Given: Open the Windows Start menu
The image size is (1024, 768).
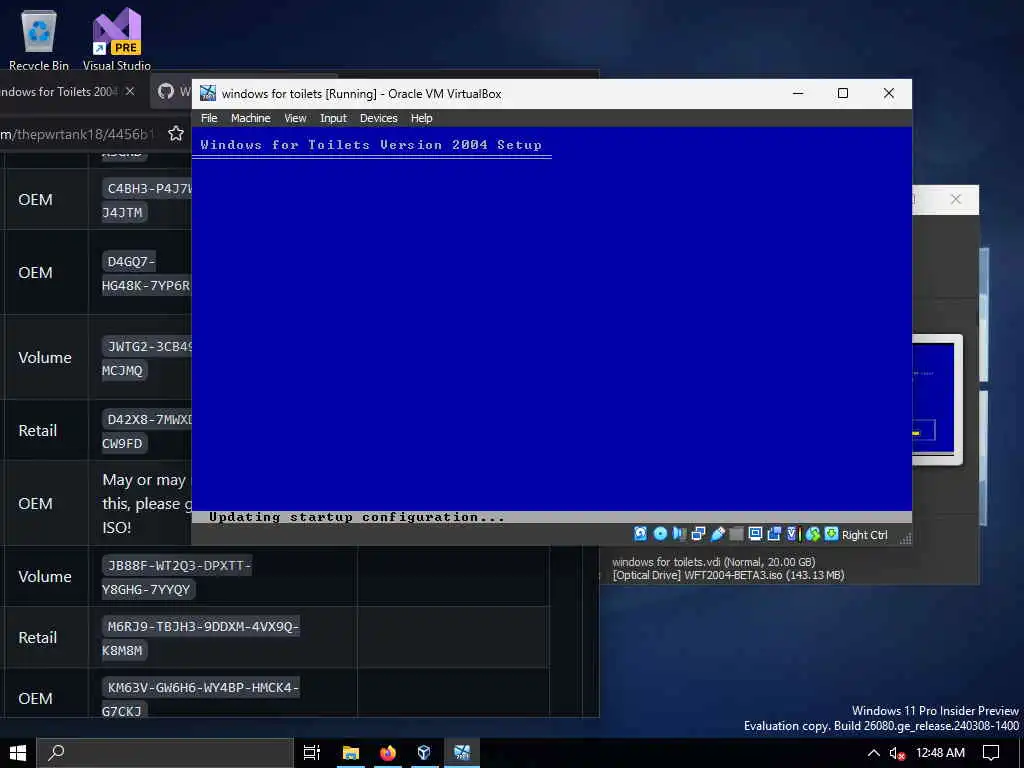Looking at the screenshot, I should [x=18, y=753].
